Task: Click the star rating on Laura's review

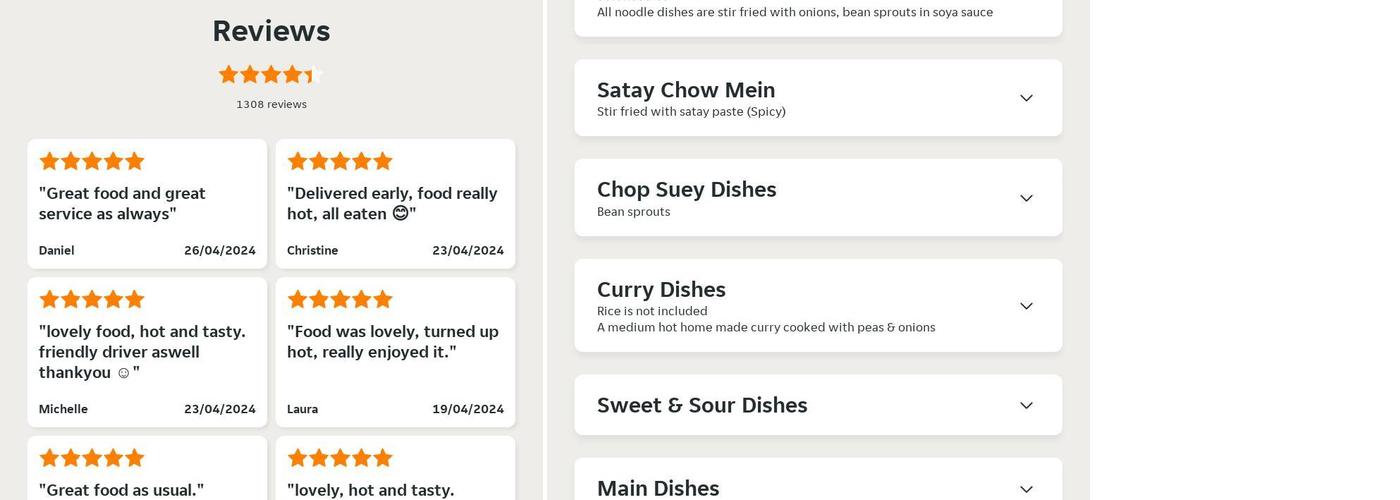Action: (340, 299)
